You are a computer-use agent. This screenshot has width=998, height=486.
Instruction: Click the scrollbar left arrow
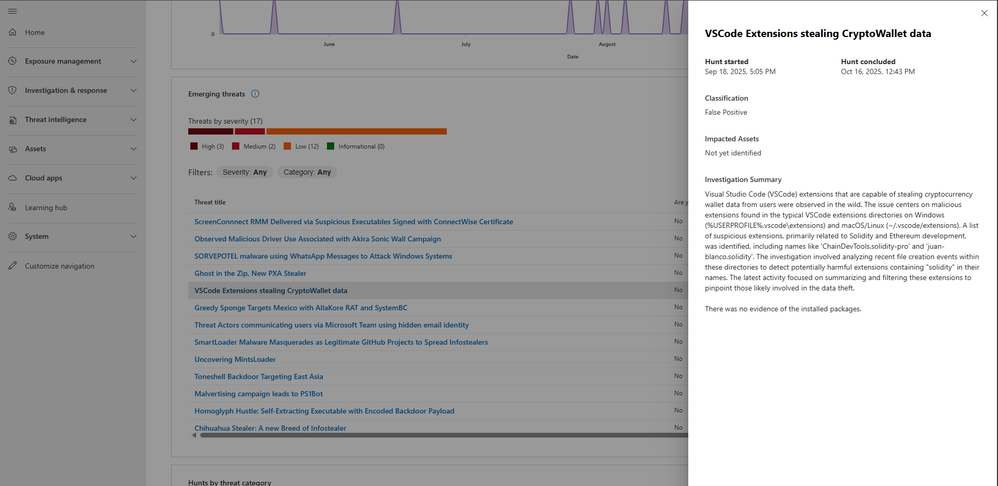[x=194, y=436]
